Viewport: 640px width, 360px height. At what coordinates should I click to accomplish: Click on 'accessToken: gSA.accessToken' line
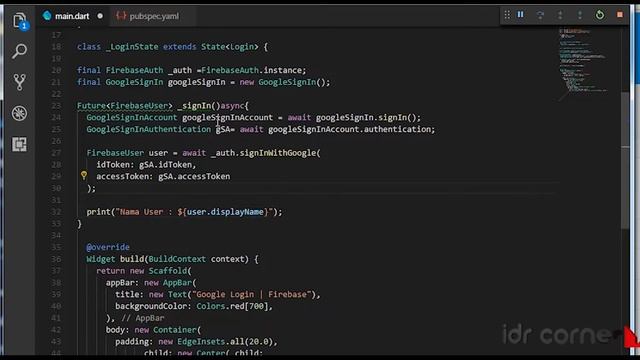tap(163, 176)
